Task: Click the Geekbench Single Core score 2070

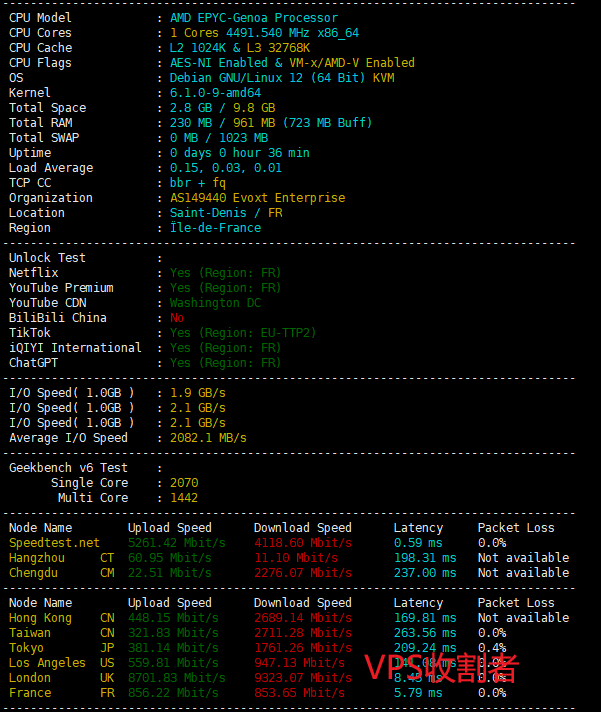Action: click(184, 483)
